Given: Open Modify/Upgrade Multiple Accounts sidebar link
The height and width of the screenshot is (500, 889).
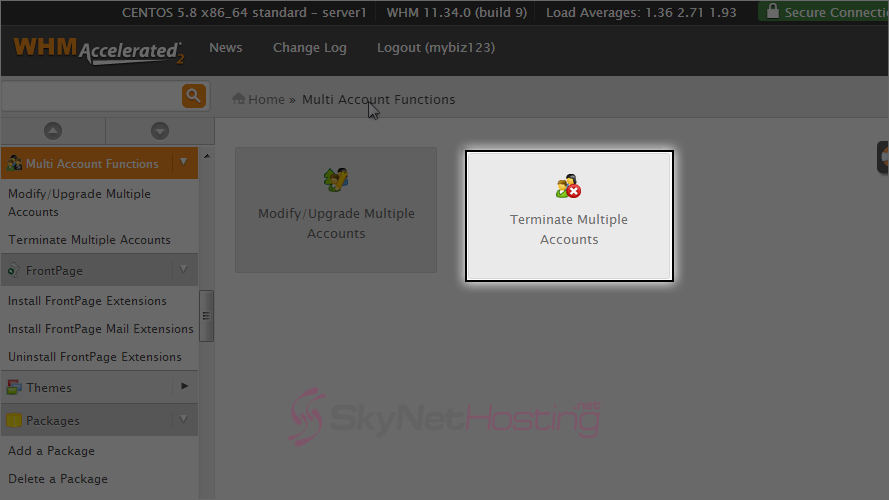Looking at the screenshot, I should coord(79,203).
